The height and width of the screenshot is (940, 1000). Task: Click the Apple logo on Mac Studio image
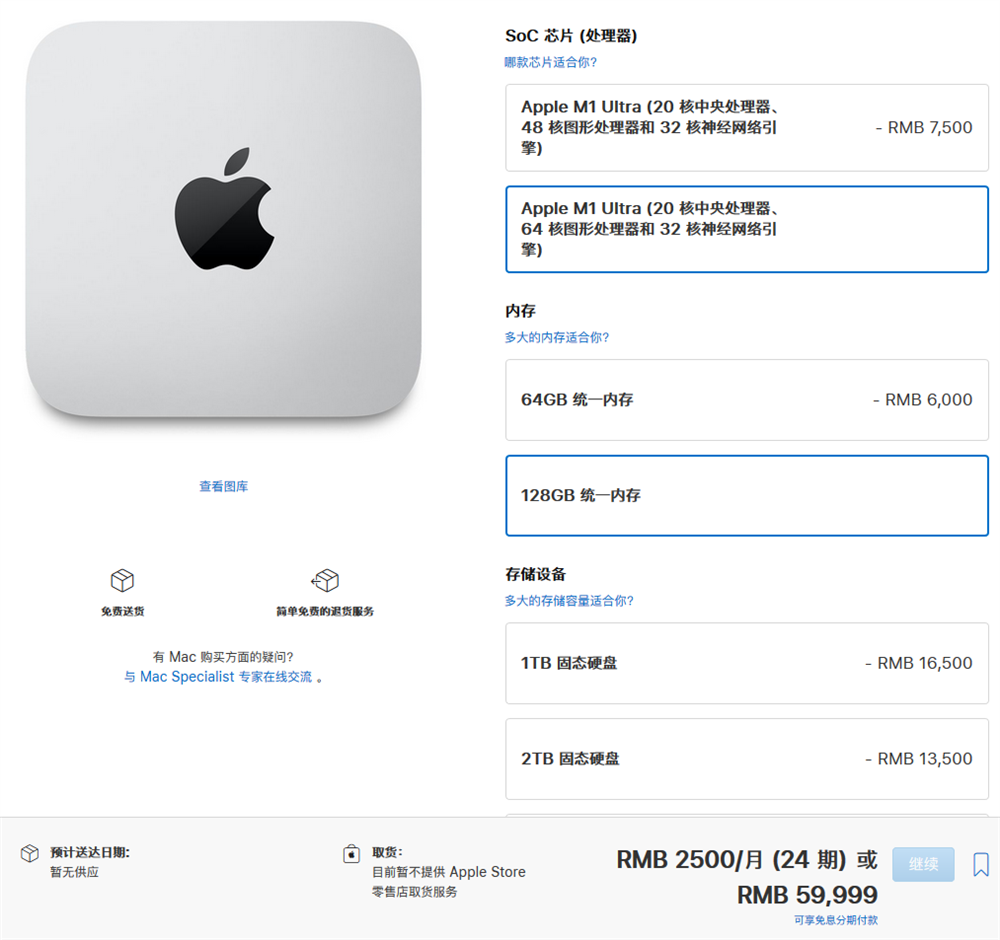(224, 209)
